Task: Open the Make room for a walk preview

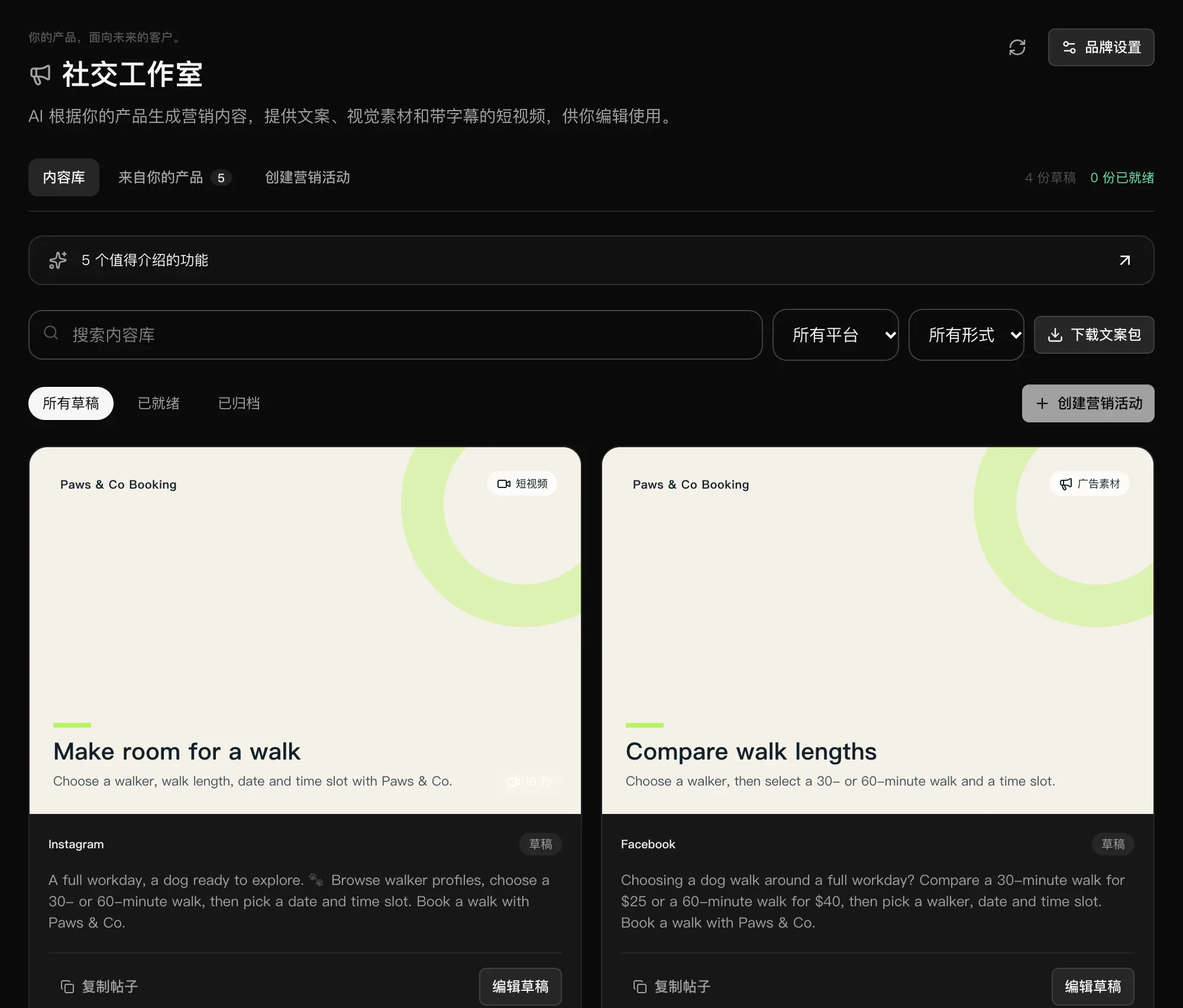Action: tap(305, 631)
